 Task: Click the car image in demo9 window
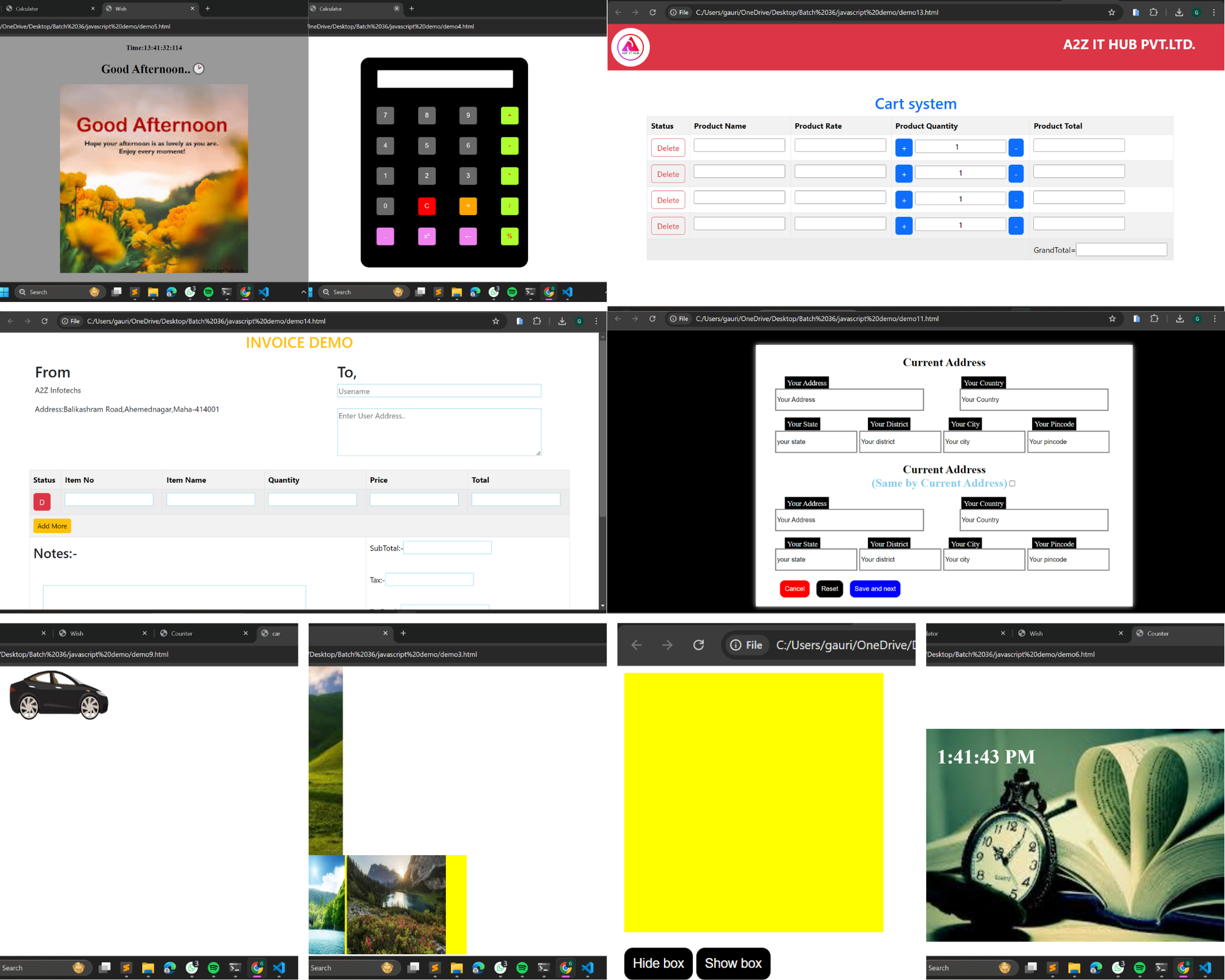(x=59, y=695)
